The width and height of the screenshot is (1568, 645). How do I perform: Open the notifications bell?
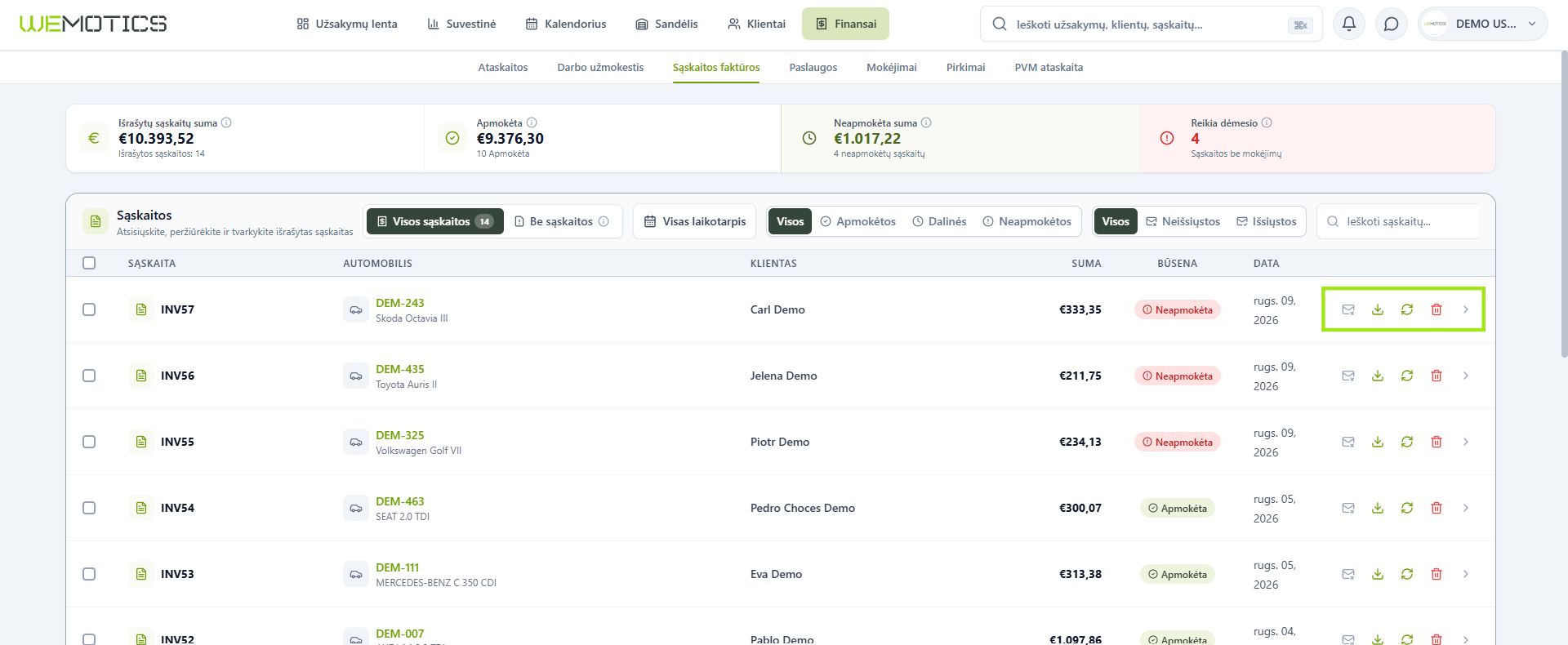[1349, 24]
